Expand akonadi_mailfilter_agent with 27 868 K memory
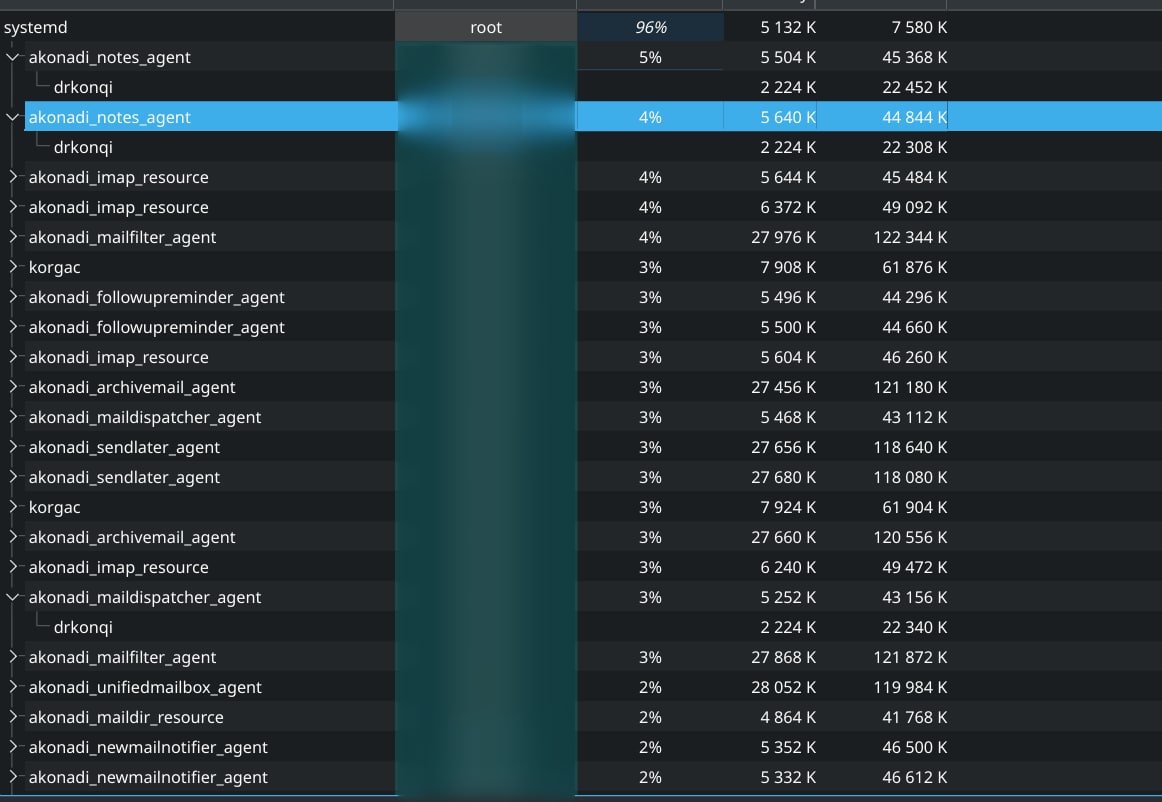The image size is (1162, 802). click(13, 657)
